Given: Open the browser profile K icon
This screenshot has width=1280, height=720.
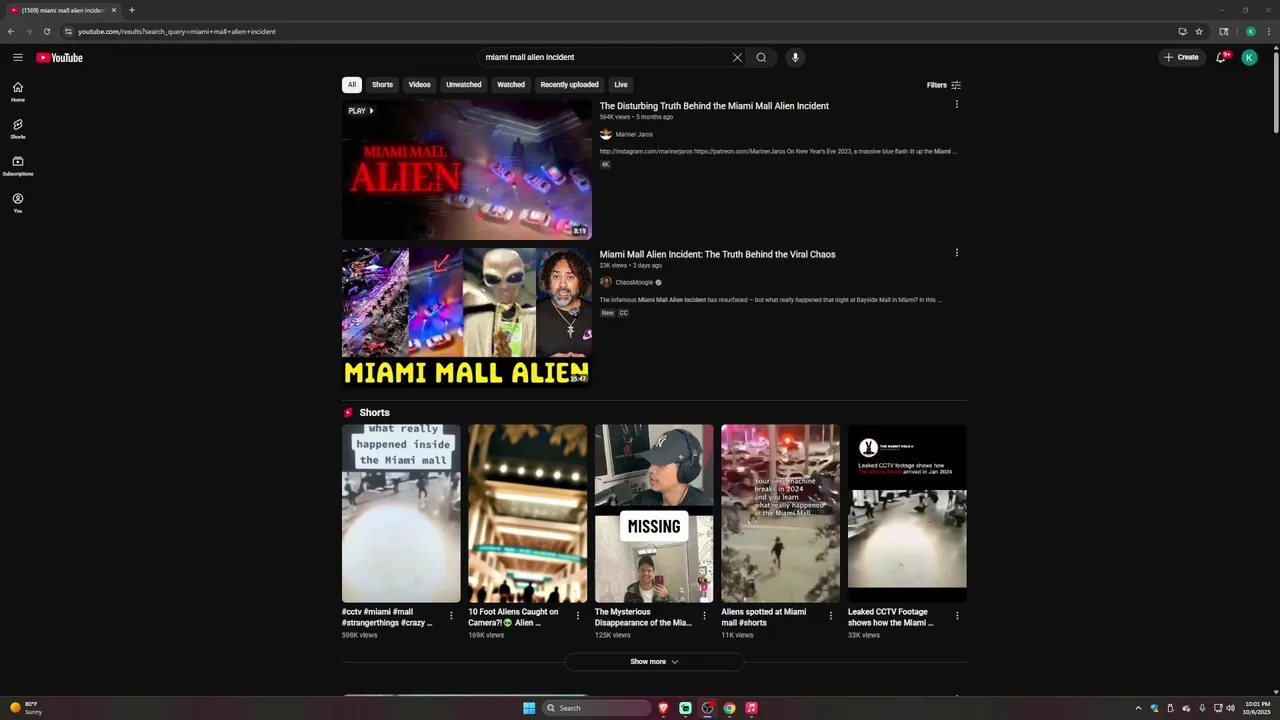Looking at the screenshot, I should coord(1250,31).
